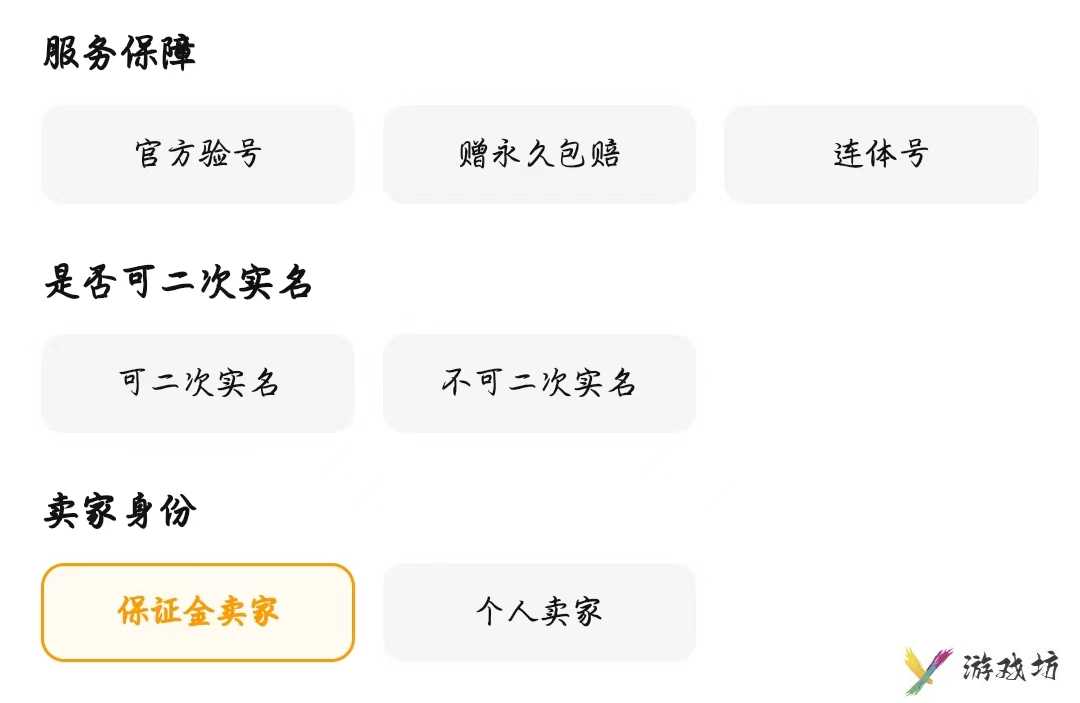The image size is (1080, 703).
Task: Open the 游戏坊 watermark text
Action: [x=1010, y=667]
